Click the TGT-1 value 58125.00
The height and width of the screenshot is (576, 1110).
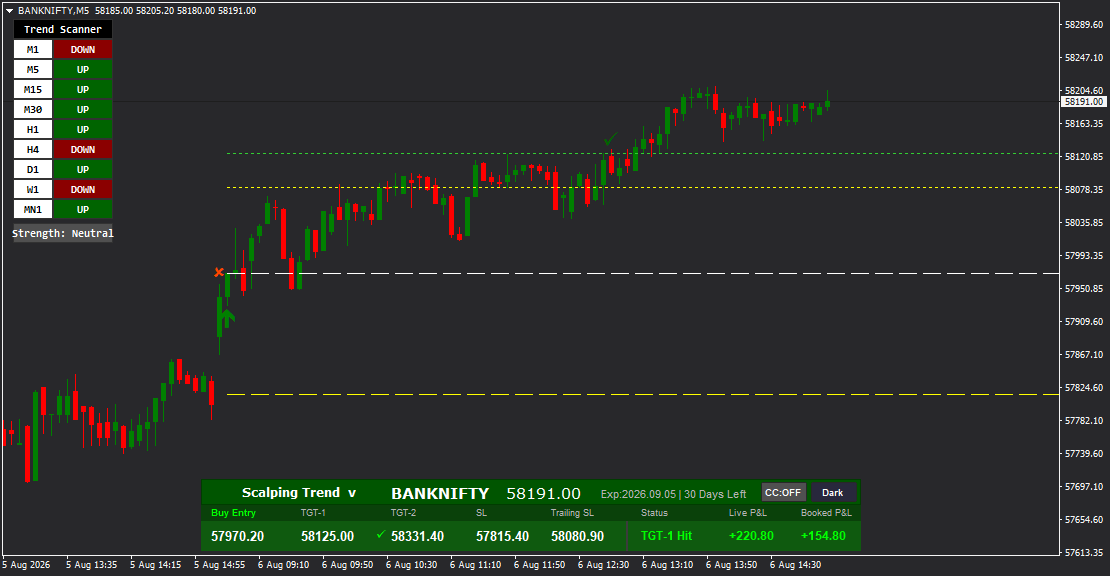pyautogui.click(x=327, y=536)
